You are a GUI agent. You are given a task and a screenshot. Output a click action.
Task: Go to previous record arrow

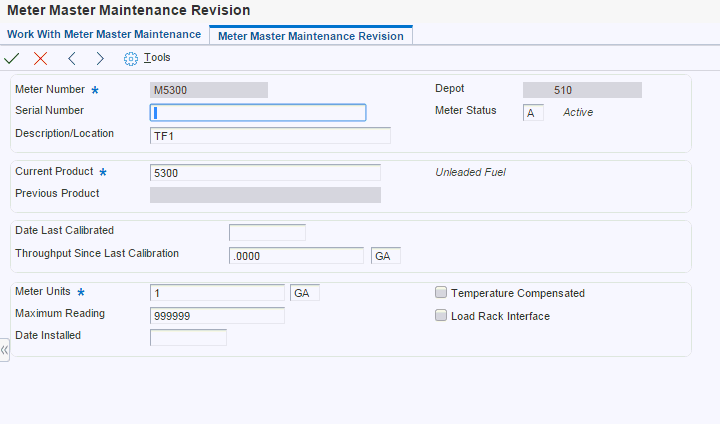[x=72, y=59]
